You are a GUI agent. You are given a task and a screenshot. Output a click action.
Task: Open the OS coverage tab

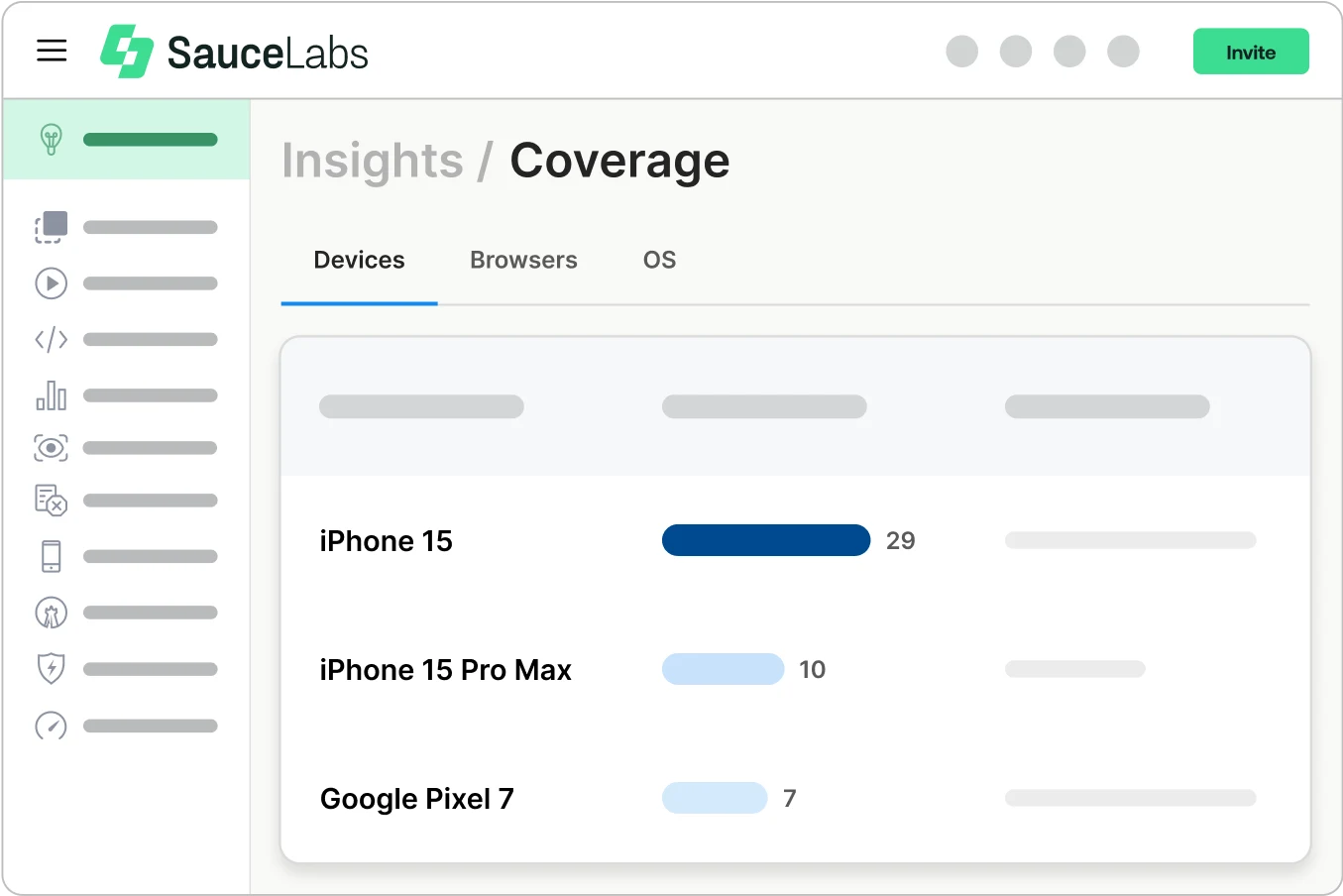click(660, 260)
